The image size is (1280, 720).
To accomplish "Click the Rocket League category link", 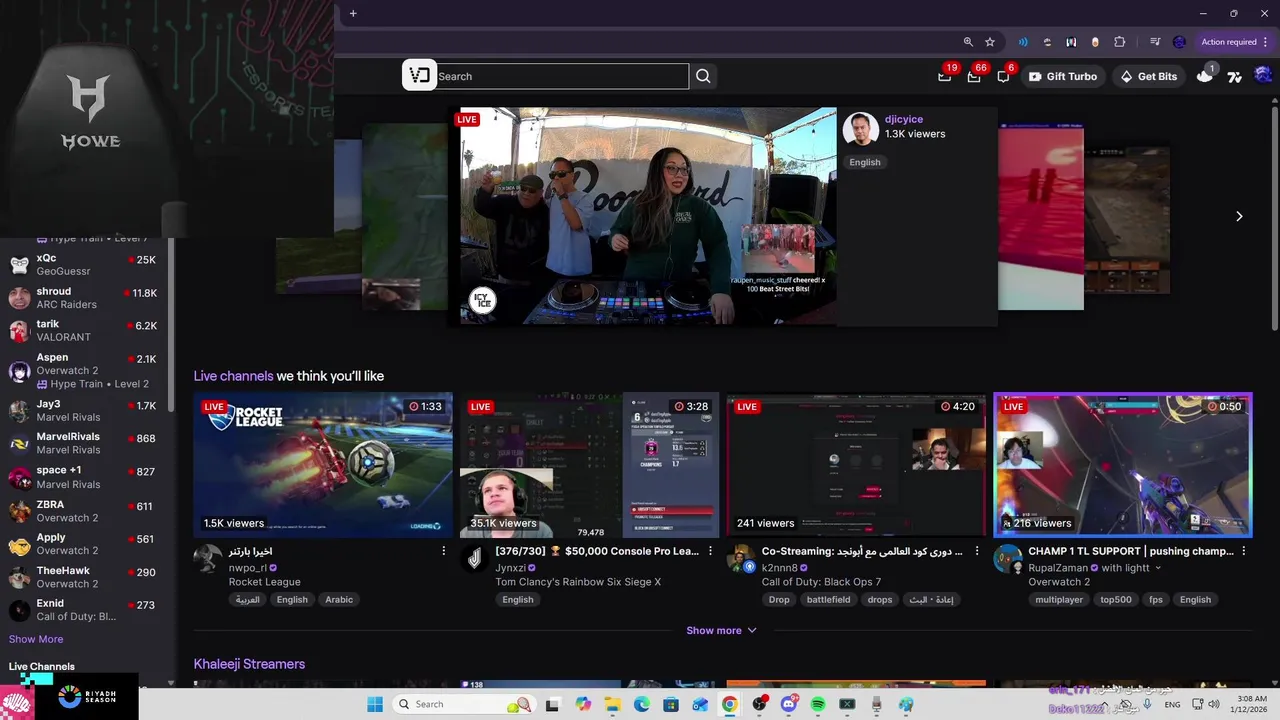I will tap(265, 582).
